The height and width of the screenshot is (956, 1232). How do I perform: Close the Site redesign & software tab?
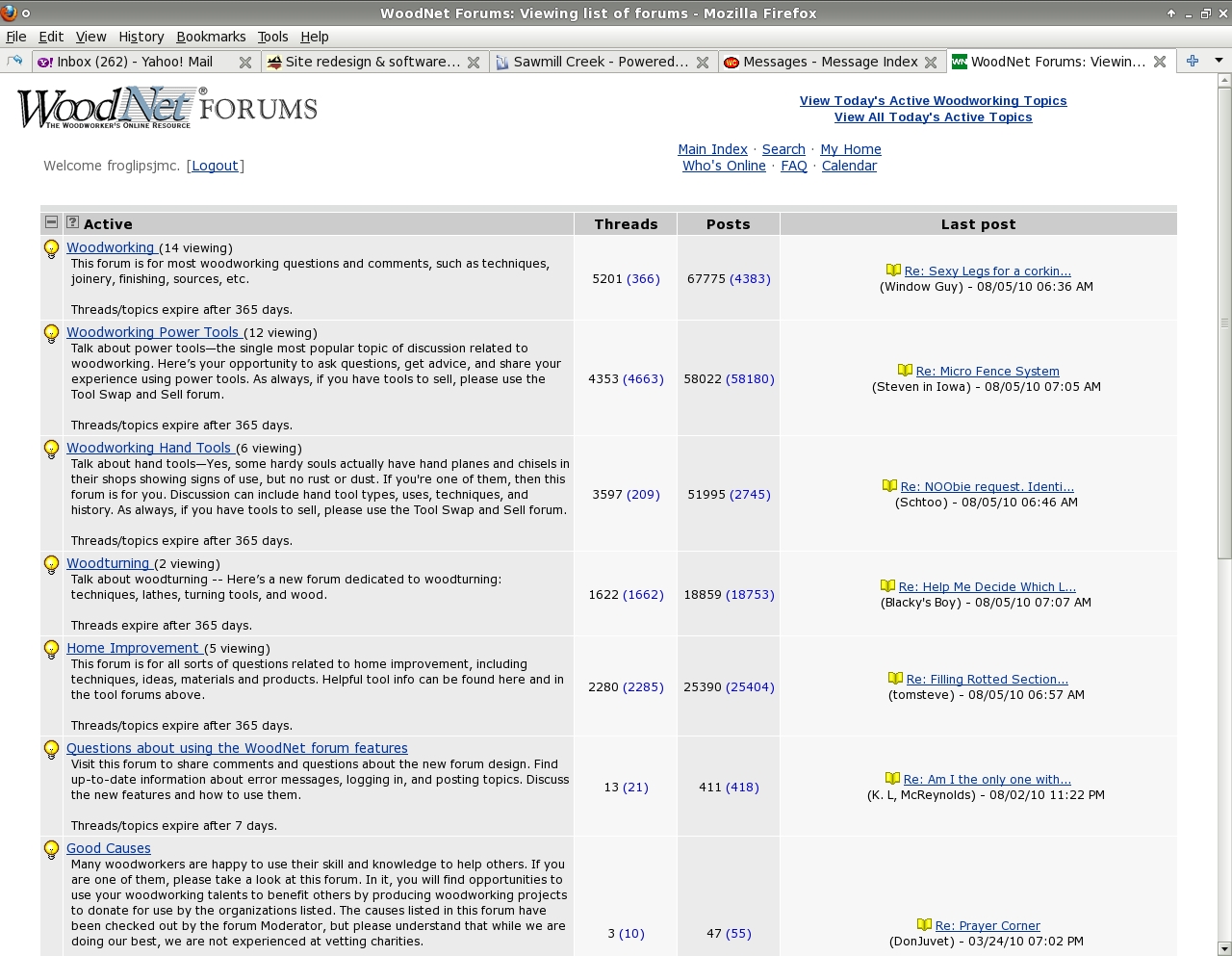(474, 62)
